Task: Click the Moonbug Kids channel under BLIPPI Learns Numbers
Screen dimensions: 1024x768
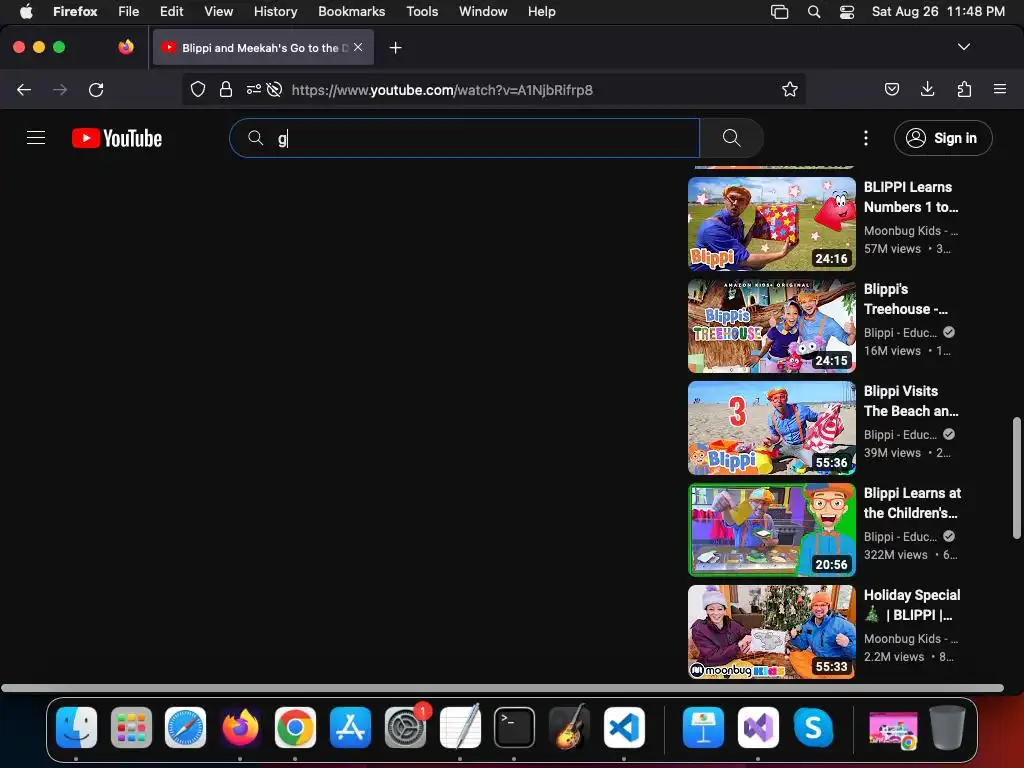Action: (x=911, y=231)
